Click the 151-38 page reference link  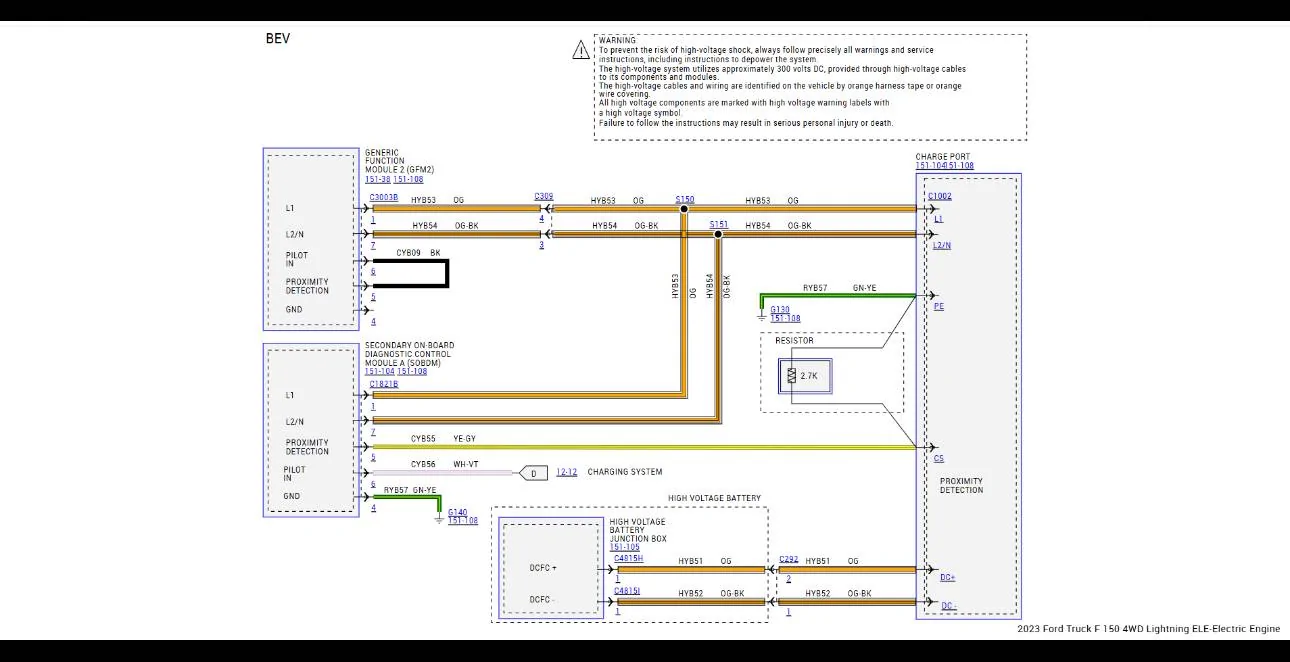(377, 179)
